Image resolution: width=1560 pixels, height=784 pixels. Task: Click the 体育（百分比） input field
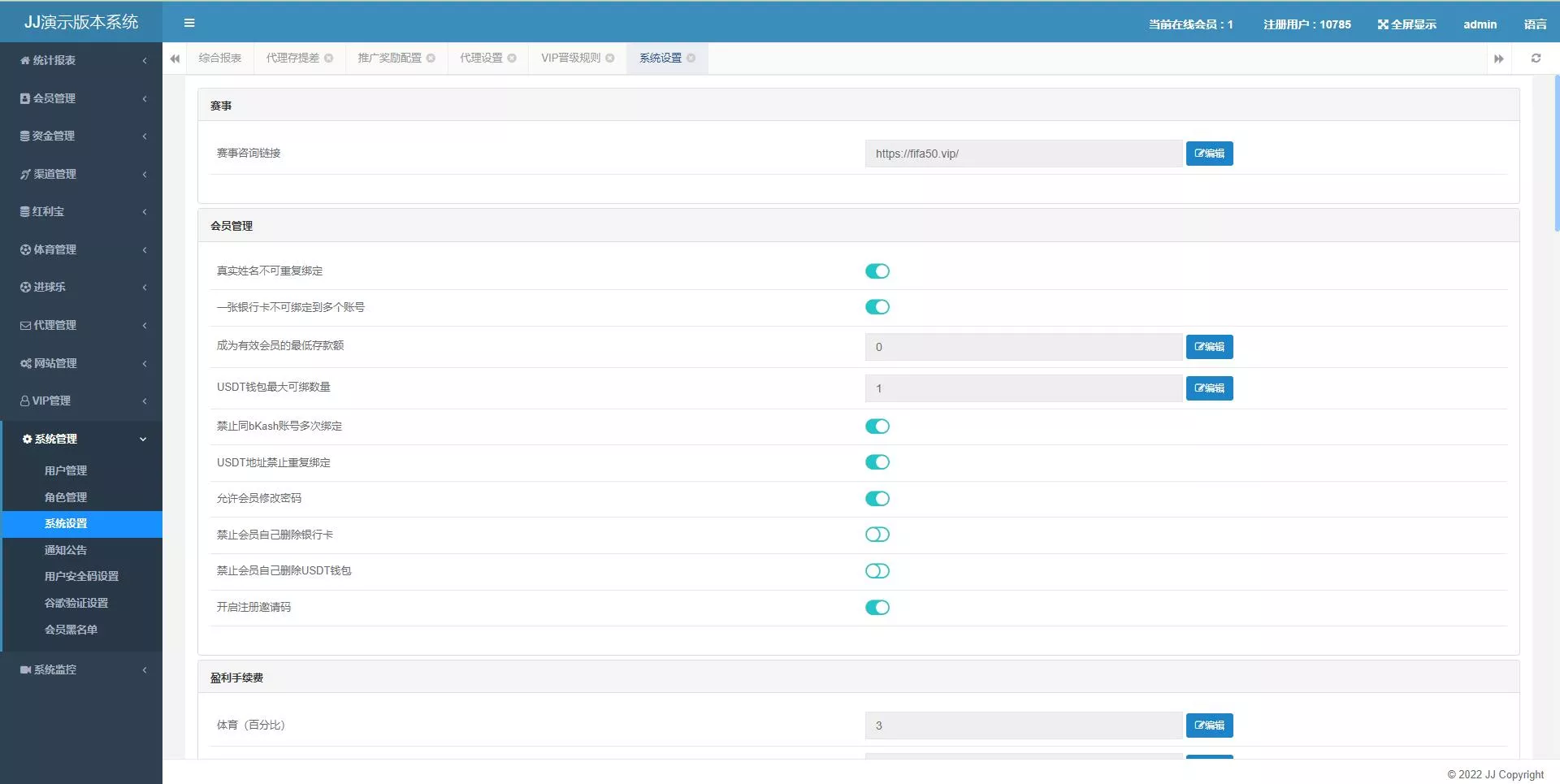[x=1023, y=726]
